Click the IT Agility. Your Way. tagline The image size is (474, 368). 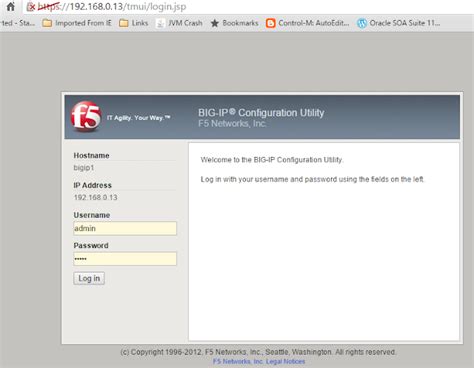(139, 118)
